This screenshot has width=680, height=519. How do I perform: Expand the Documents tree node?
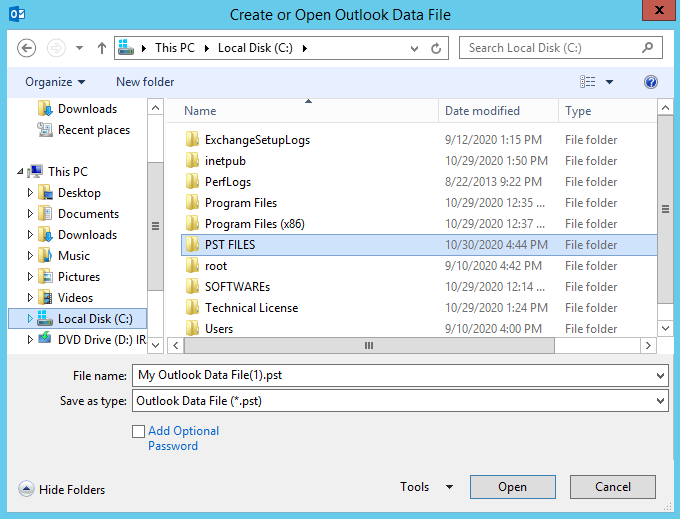click(x=30, y=214)
